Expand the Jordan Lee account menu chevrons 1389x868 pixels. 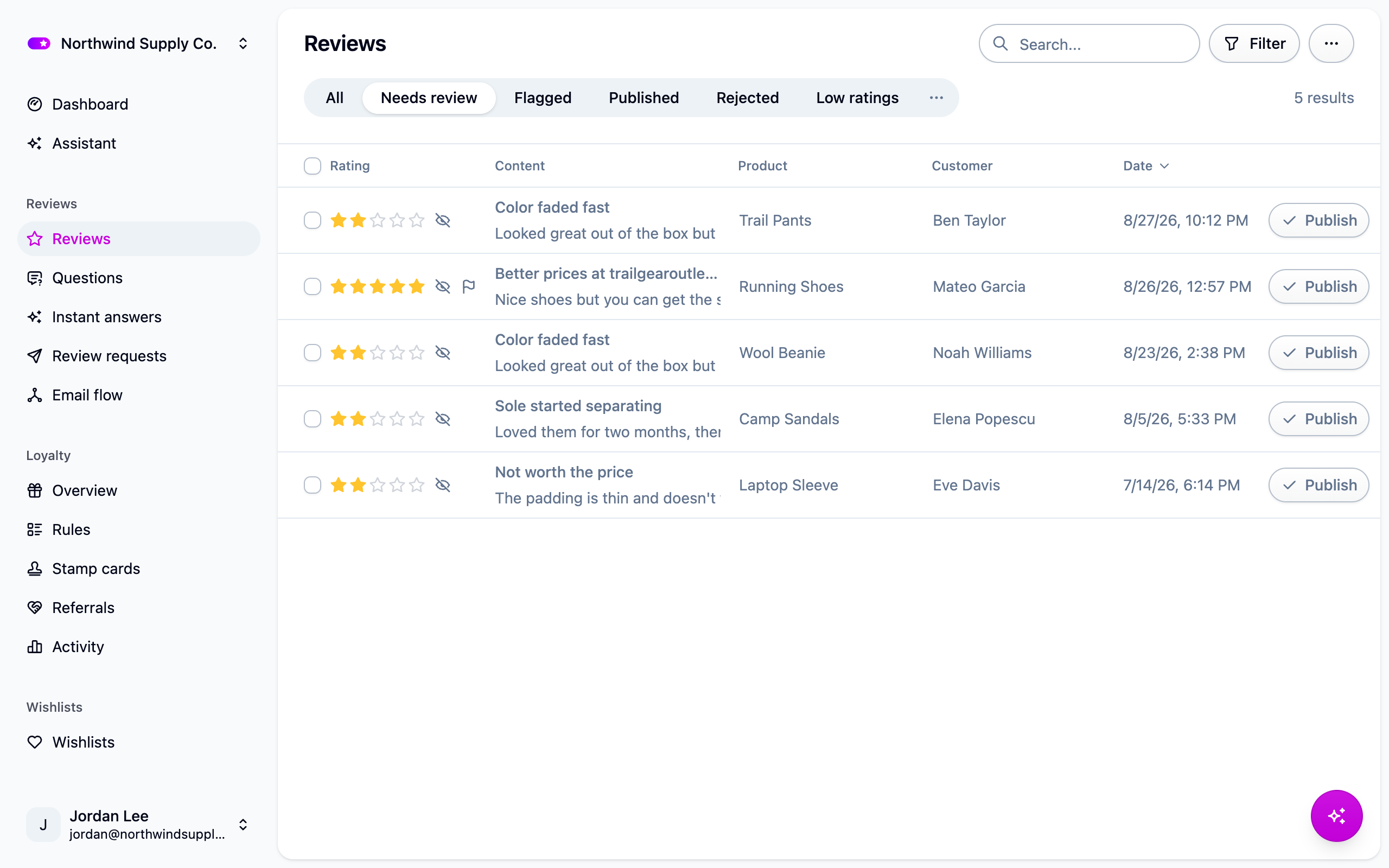point(243,825)
